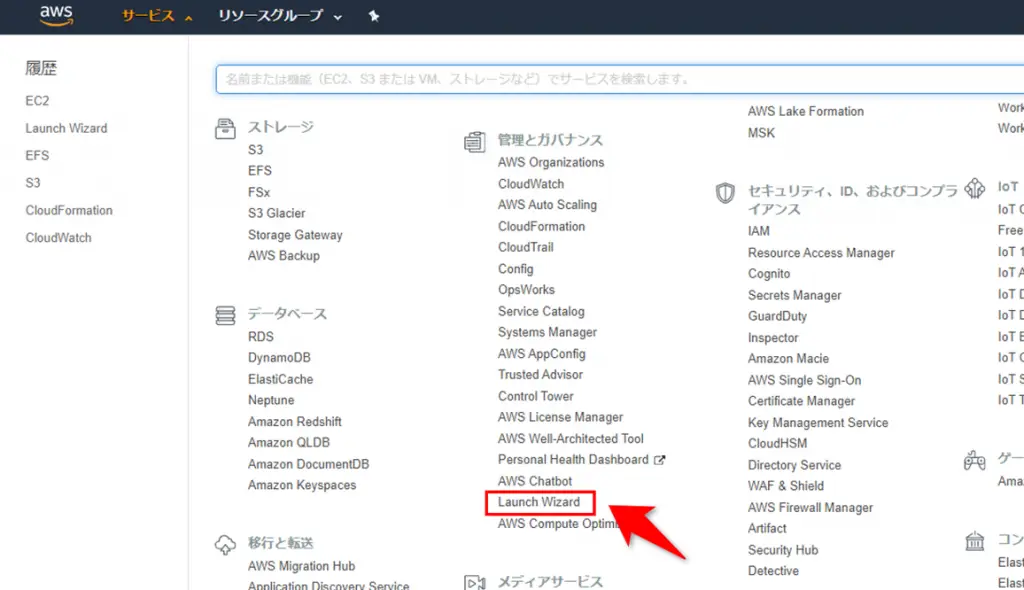
Task: Click the Database category icon
Action: [x=225, y=316]
